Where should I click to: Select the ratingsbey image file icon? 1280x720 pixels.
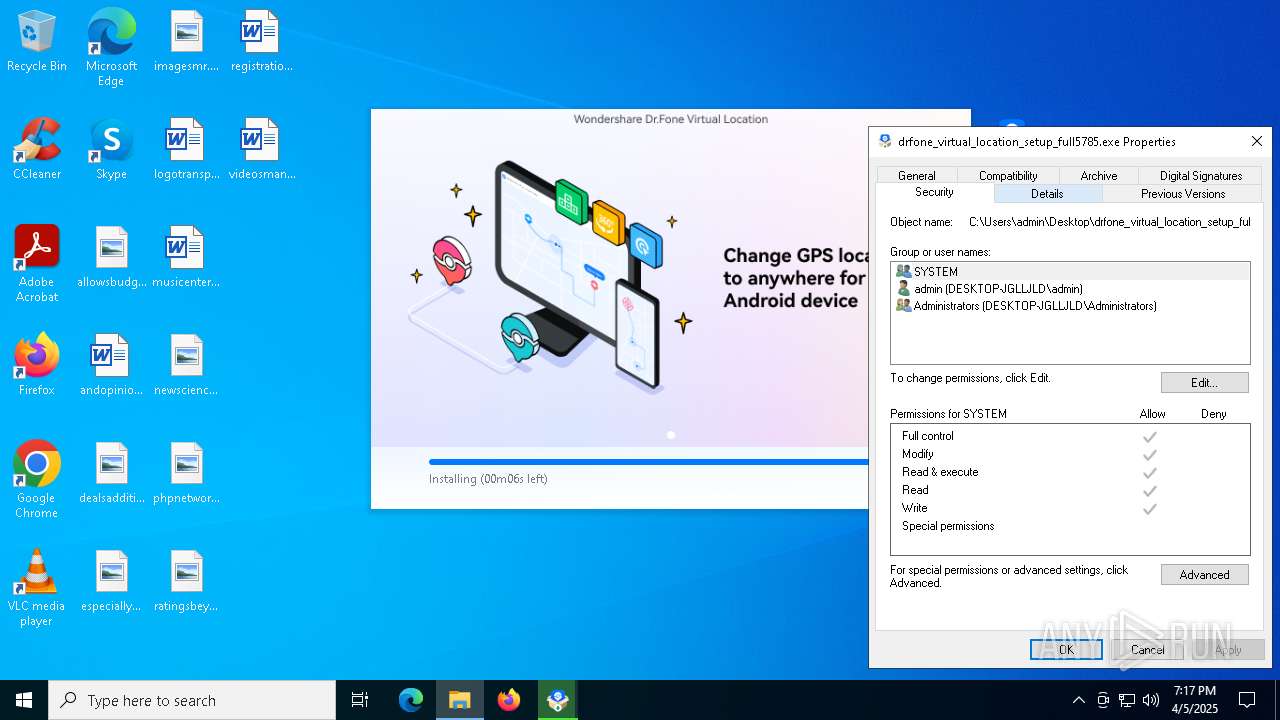click(x=186, y=581)
